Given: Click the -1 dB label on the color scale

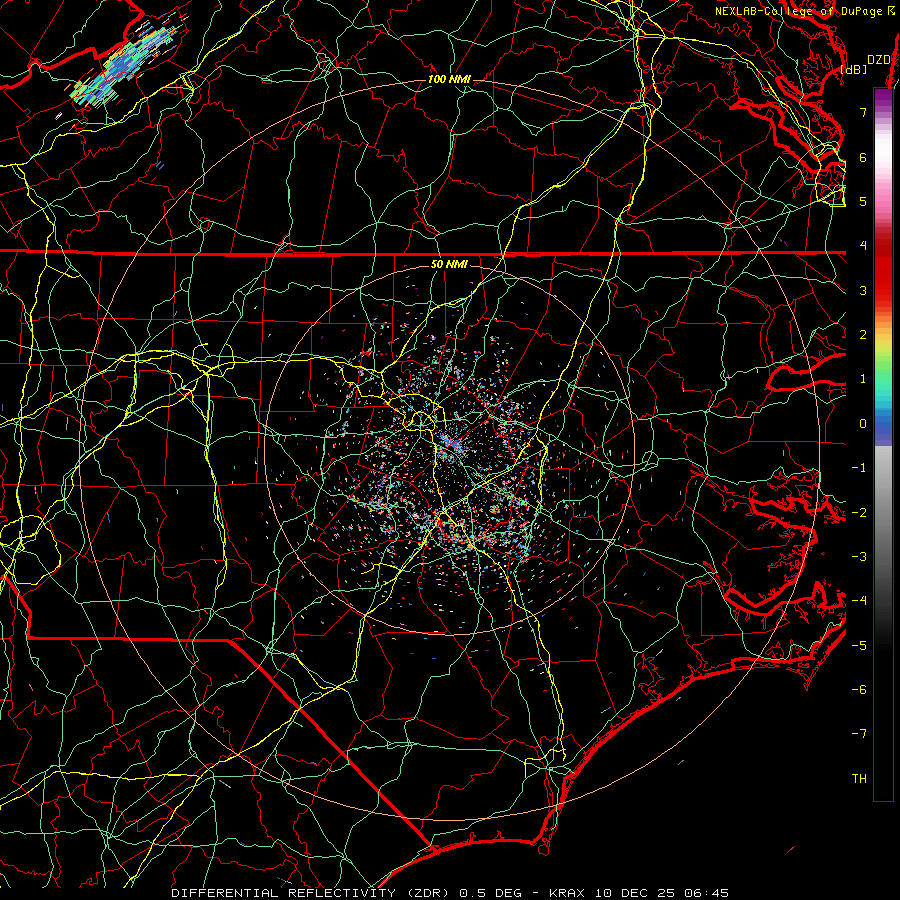Looking at the screenshot, I should pyautogui.click(x=859, y=468).
